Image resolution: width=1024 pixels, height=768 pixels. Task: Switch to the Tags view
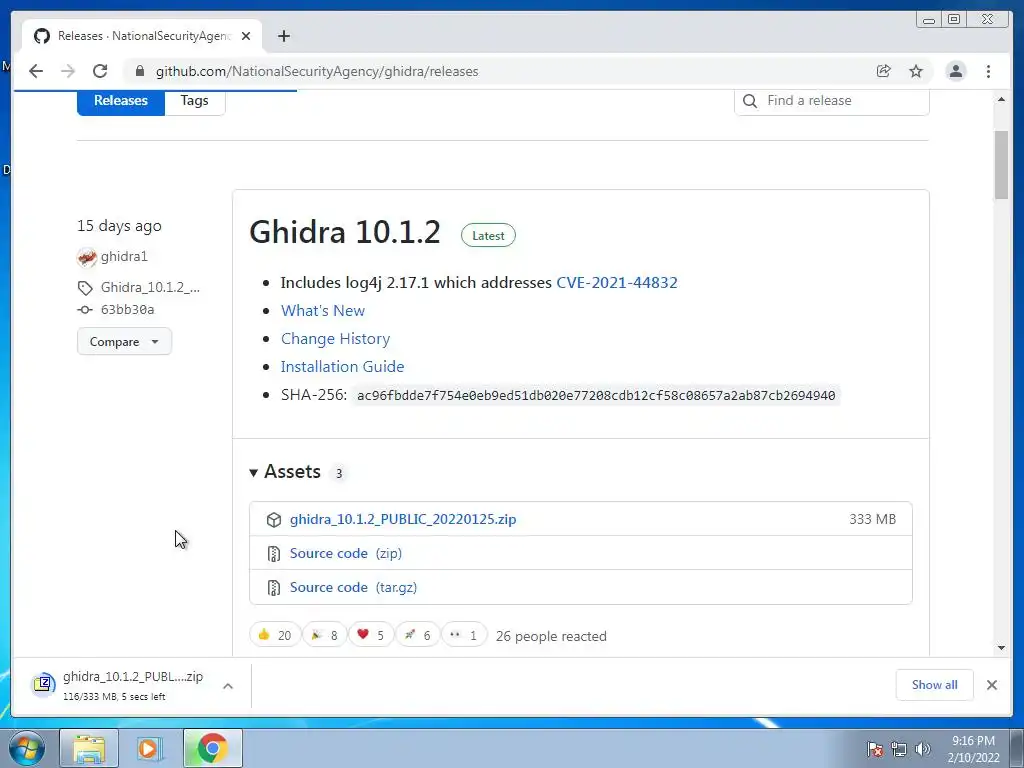pyautogui.click(x=195, y=101)
